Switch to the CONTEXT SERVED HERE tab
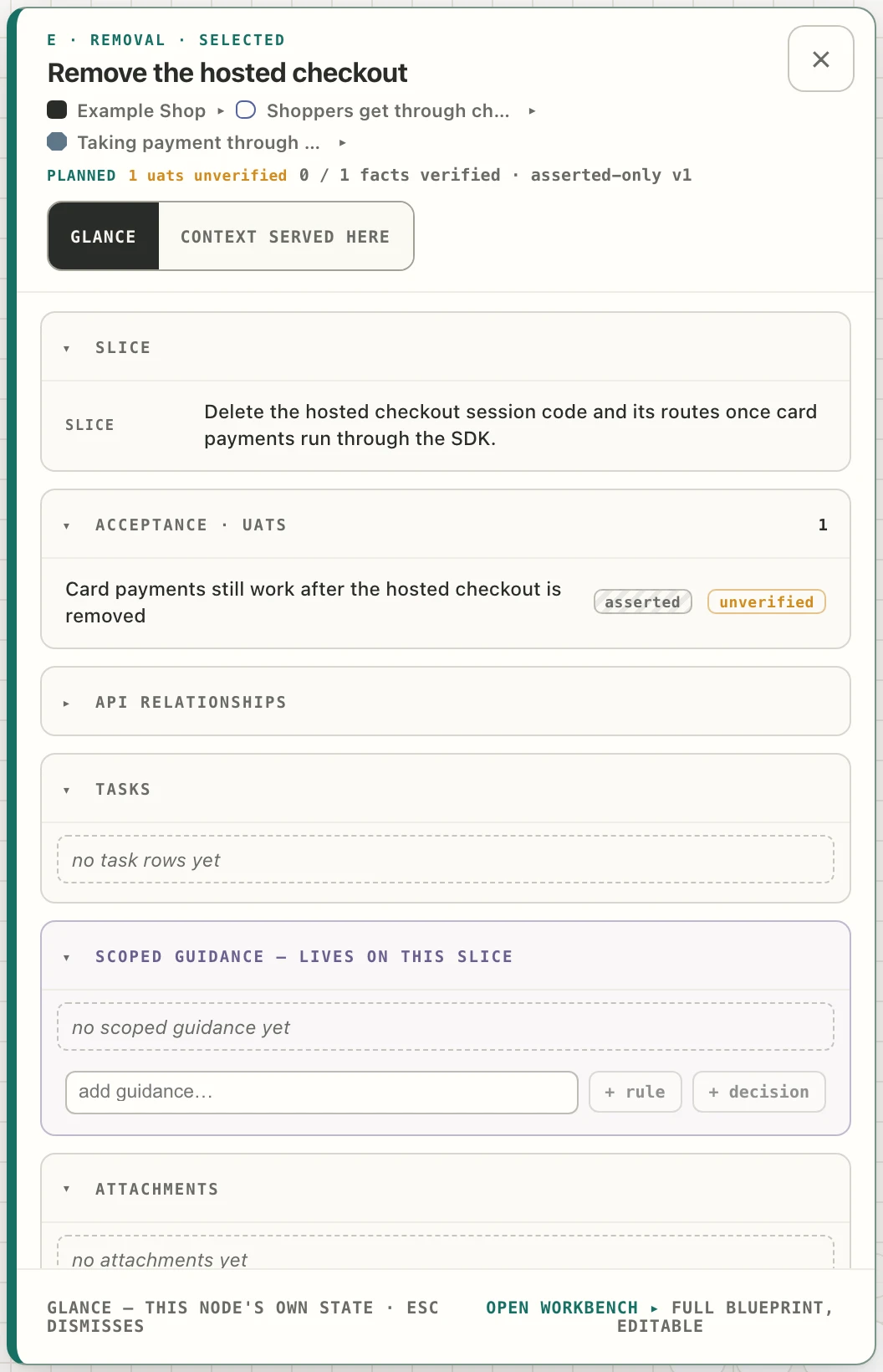883x1372 pixels. click(285, 236)
